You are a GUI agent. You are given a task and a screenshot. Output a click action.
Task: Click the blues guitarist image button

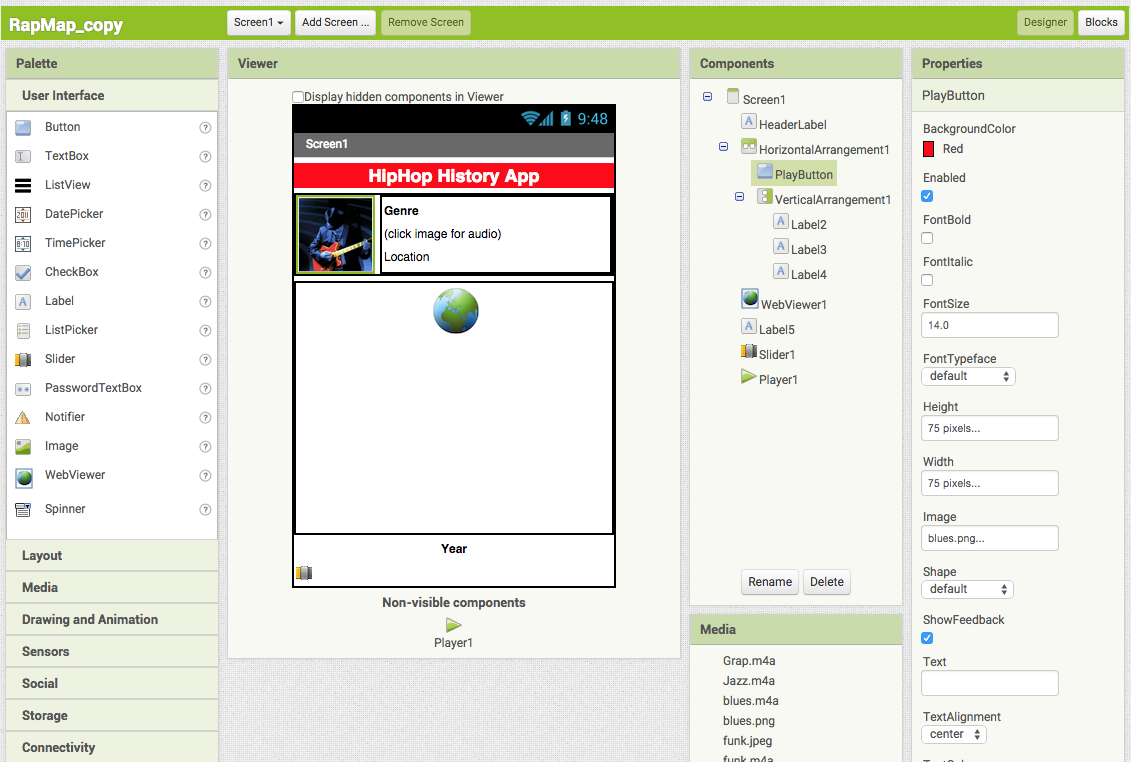click(x=335, y=235)
